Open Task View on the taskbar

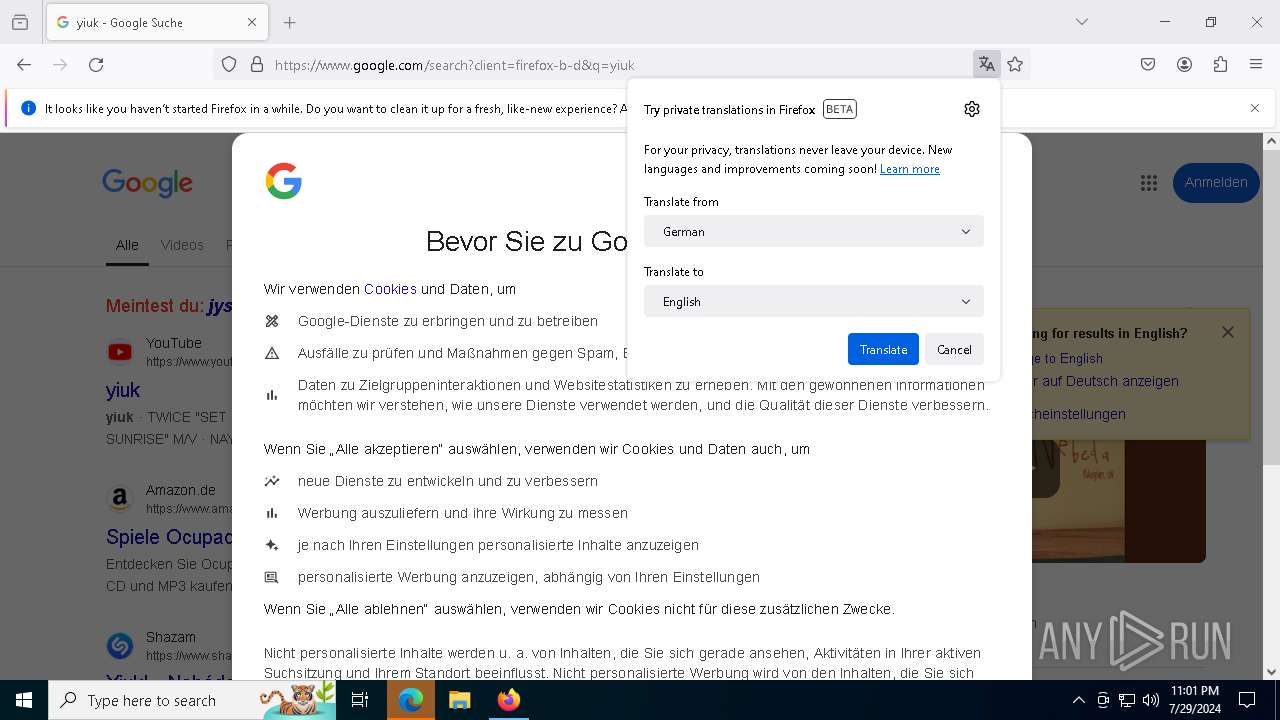360,700
